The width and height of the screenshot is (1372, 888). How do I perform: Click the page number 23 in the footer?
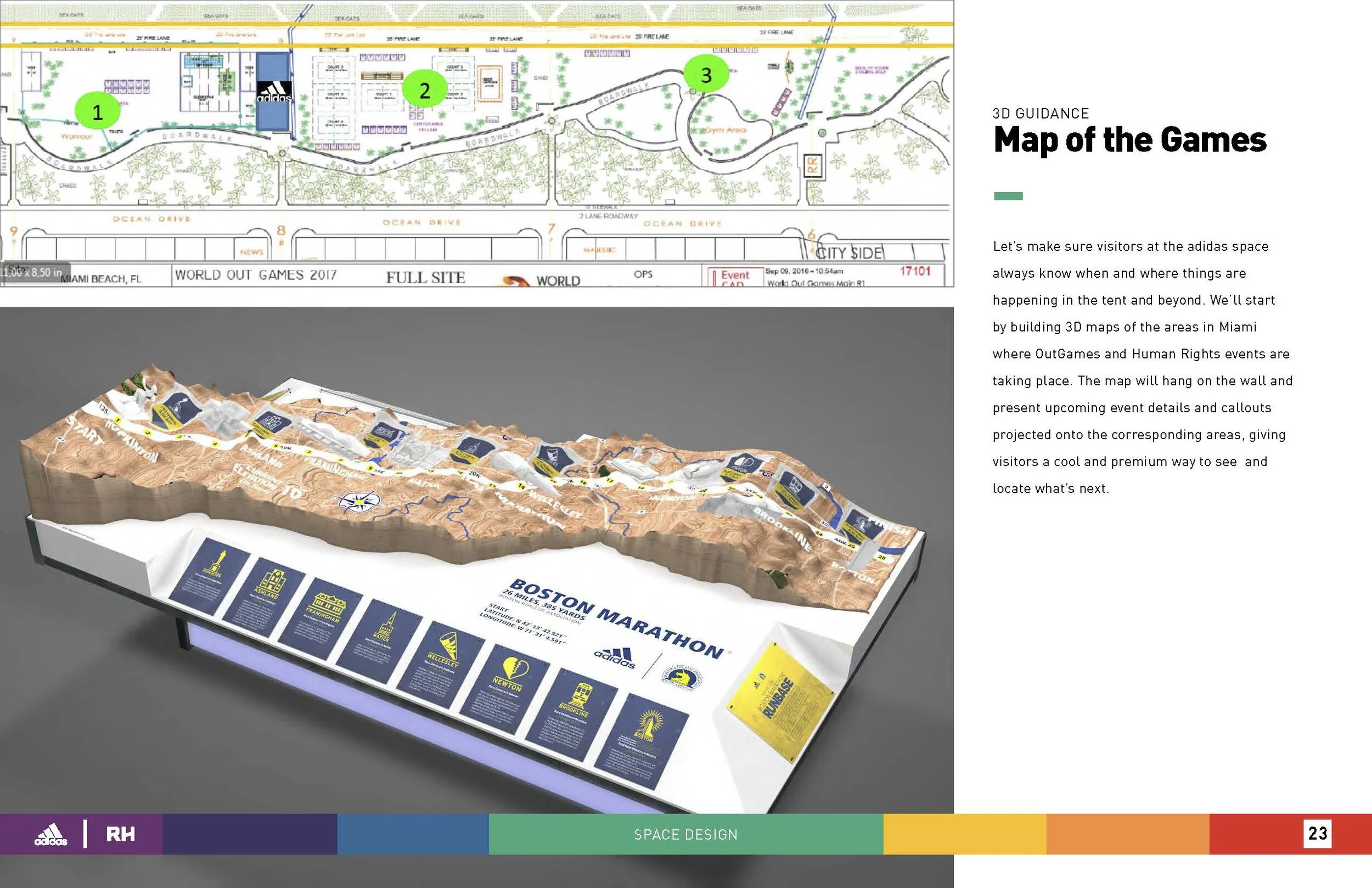point(1318,833)
